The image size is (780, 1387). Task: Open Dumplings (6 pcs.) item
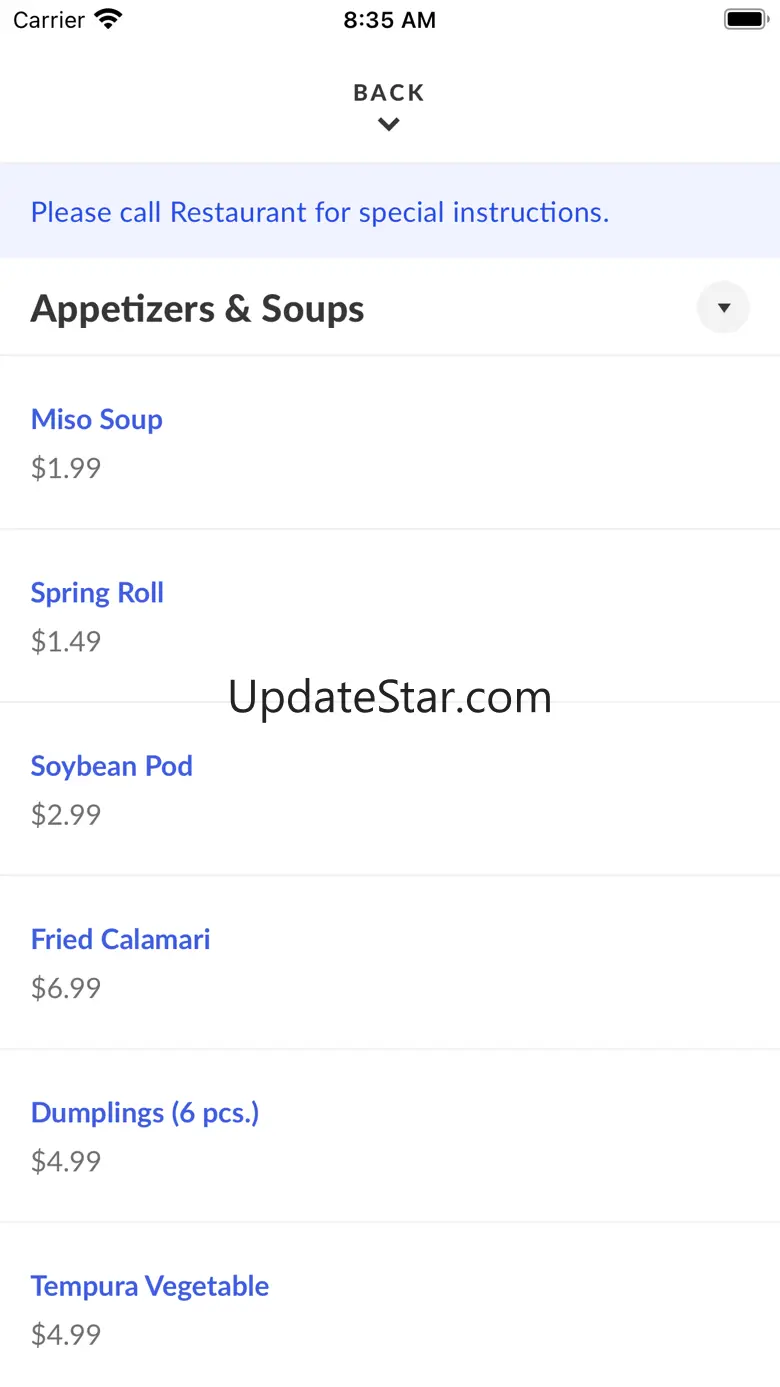(x=145, y=1112)
